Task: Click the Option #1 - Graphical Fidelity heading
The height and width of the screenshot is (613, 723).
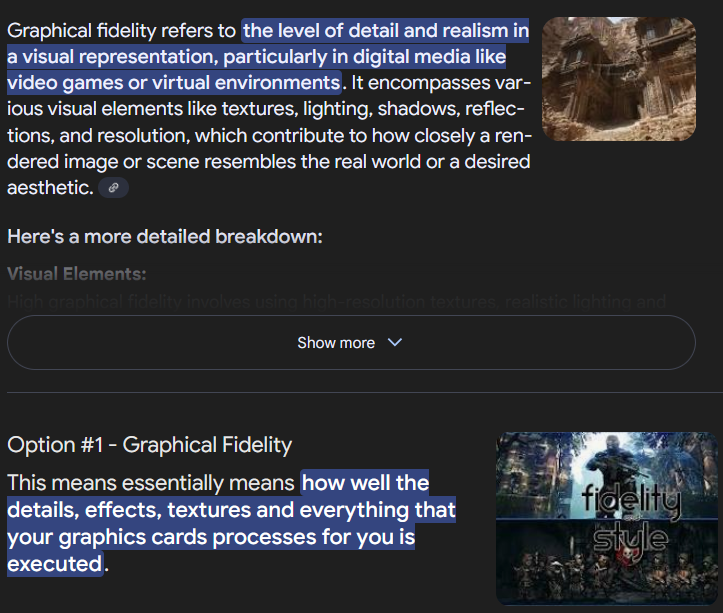Action: tap(150, 445)
